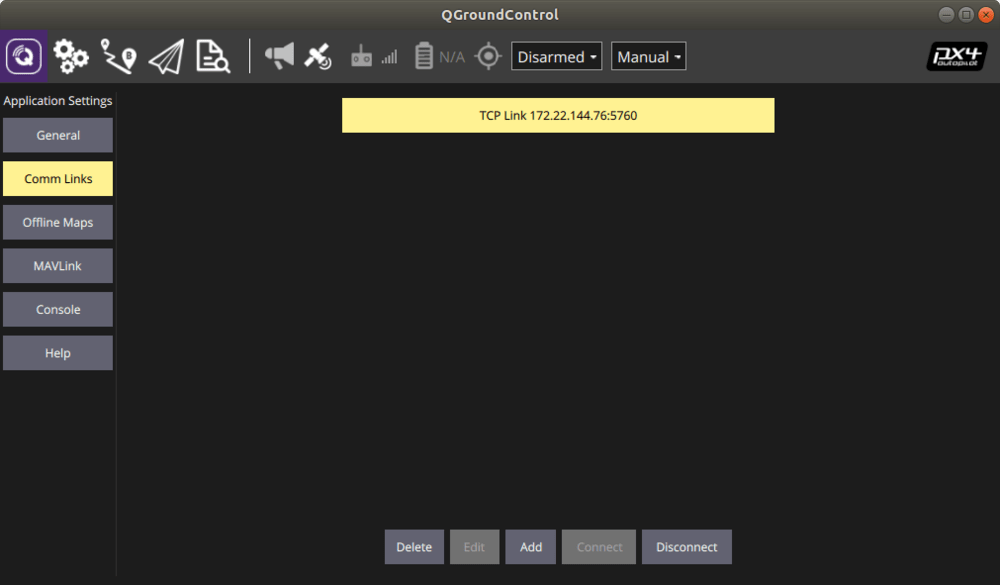Check the RC radio signal indicator

[373, 57]
